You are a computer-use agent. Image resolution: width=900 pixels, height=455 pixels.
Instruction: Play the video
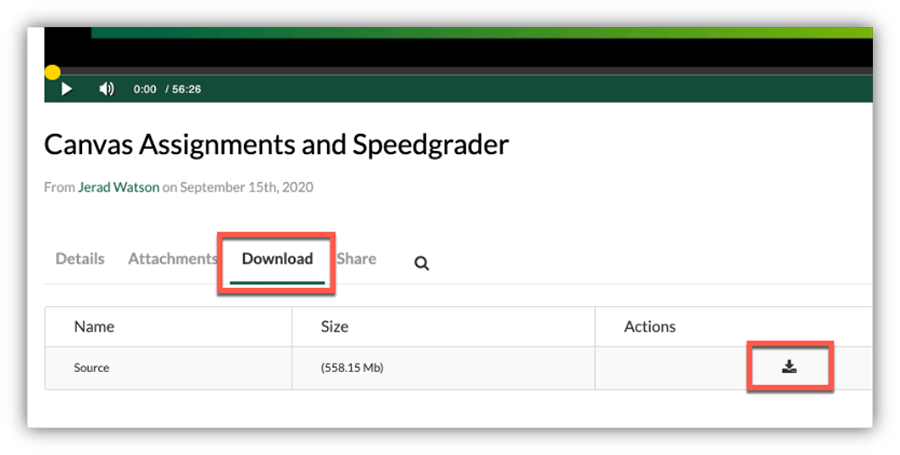(66, 89)
